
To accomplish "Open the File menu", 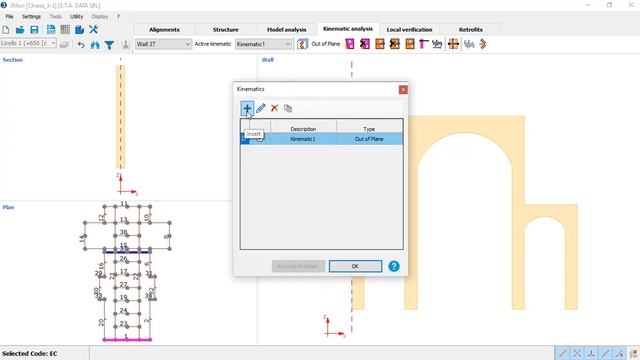I will pyautogui.click(x=9, y=16).
